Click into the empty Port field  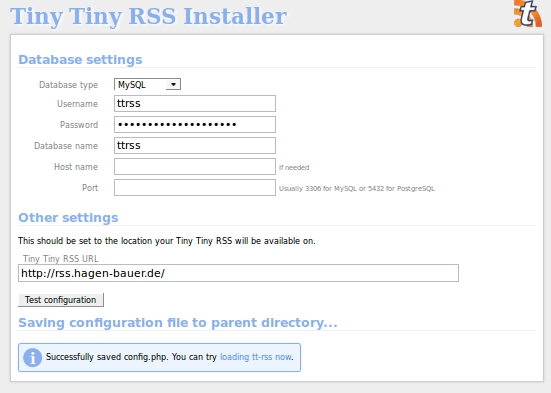[x=195, y=187]
